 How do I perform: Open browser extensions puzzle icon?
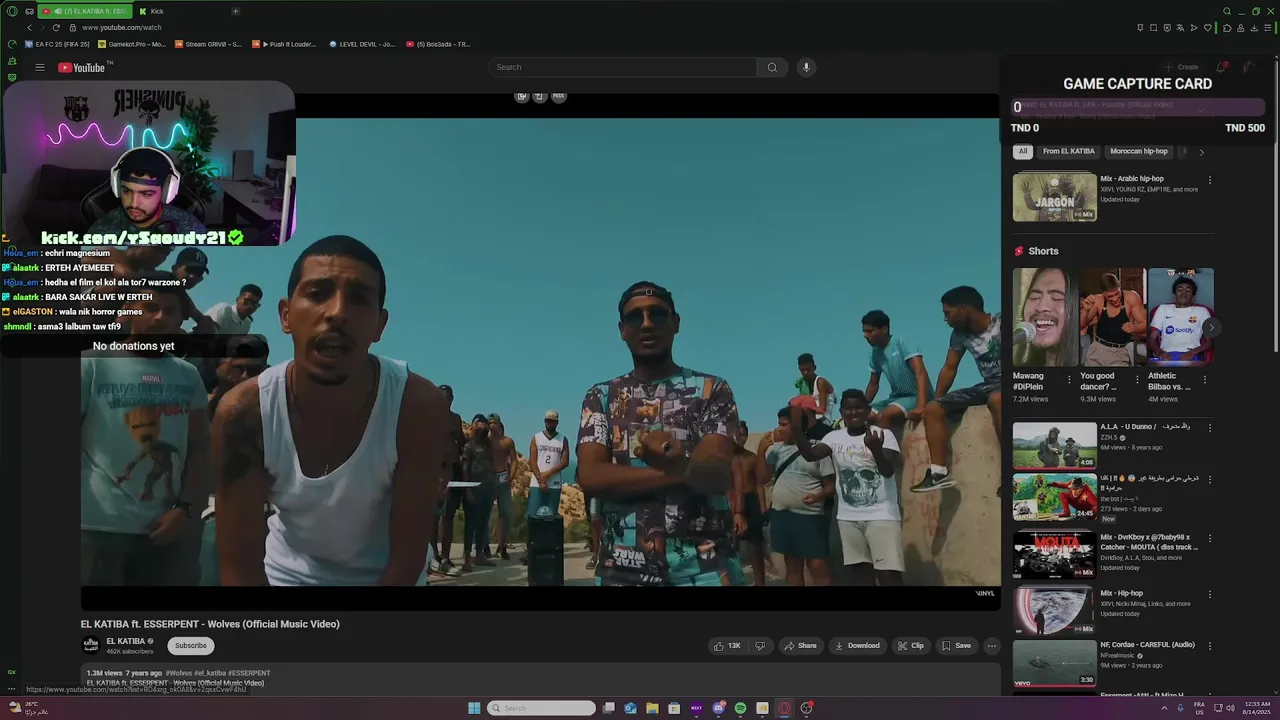pyautogui.click(x=1227, y=28)
